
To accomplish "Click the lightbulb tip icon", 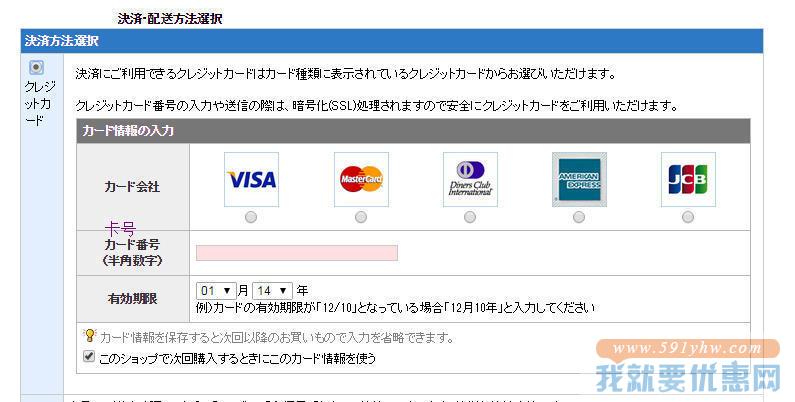I will [x=89, y=335].
